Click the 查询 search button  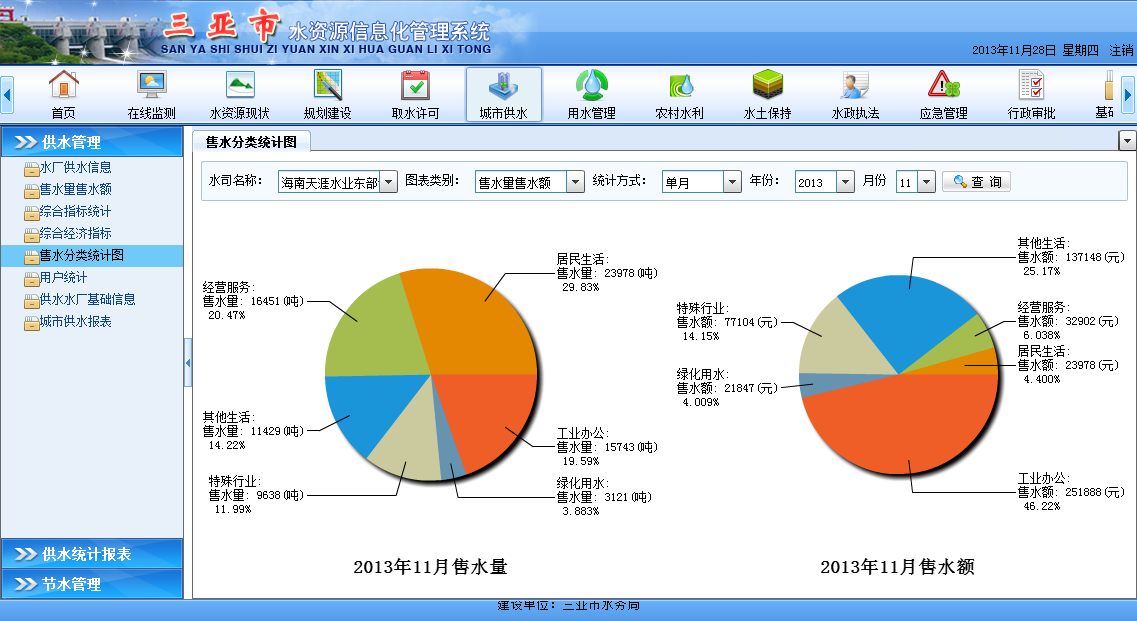point(976,182)
